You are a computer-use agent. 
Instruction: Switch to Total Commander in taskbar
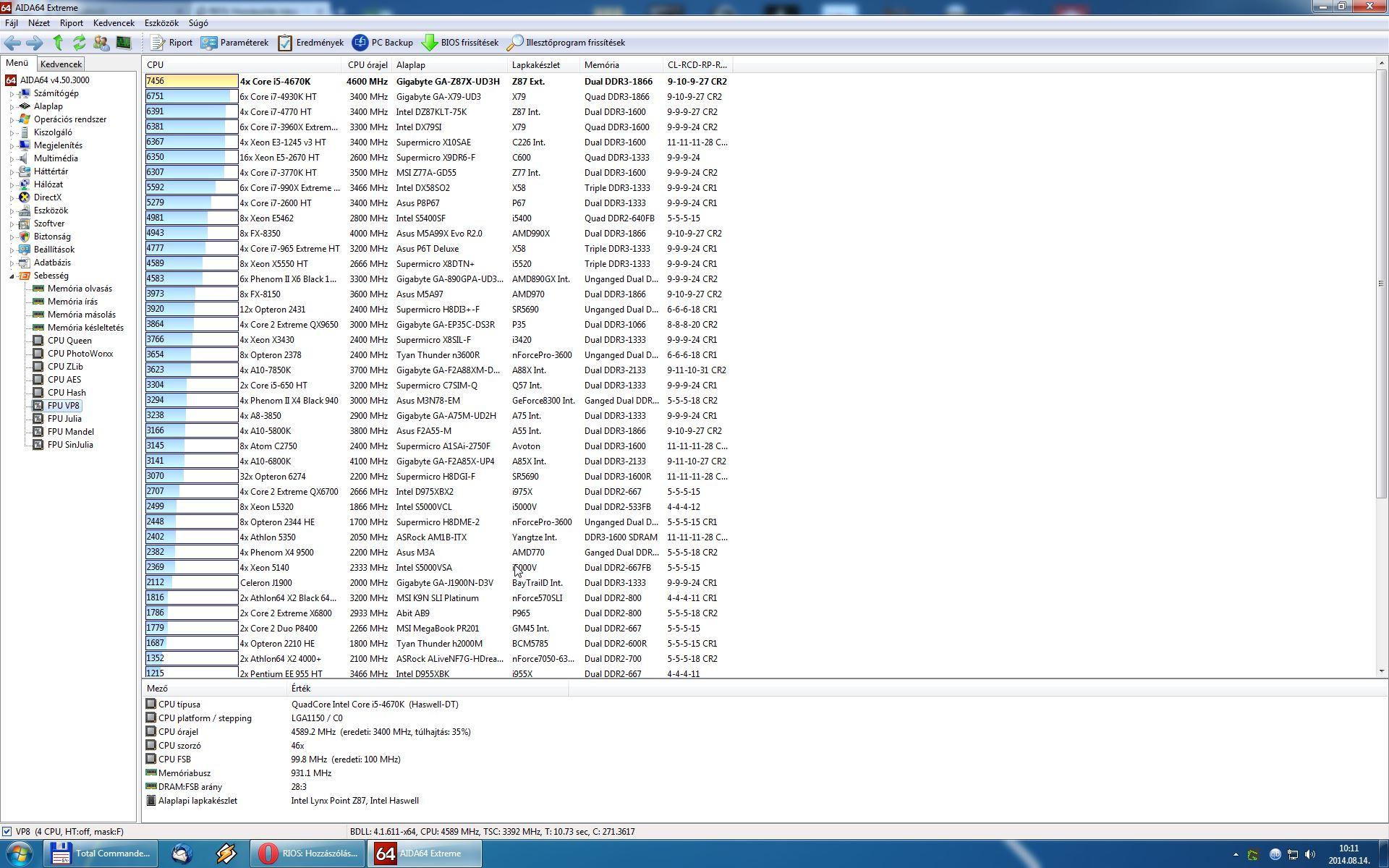(x=101, y=854)
